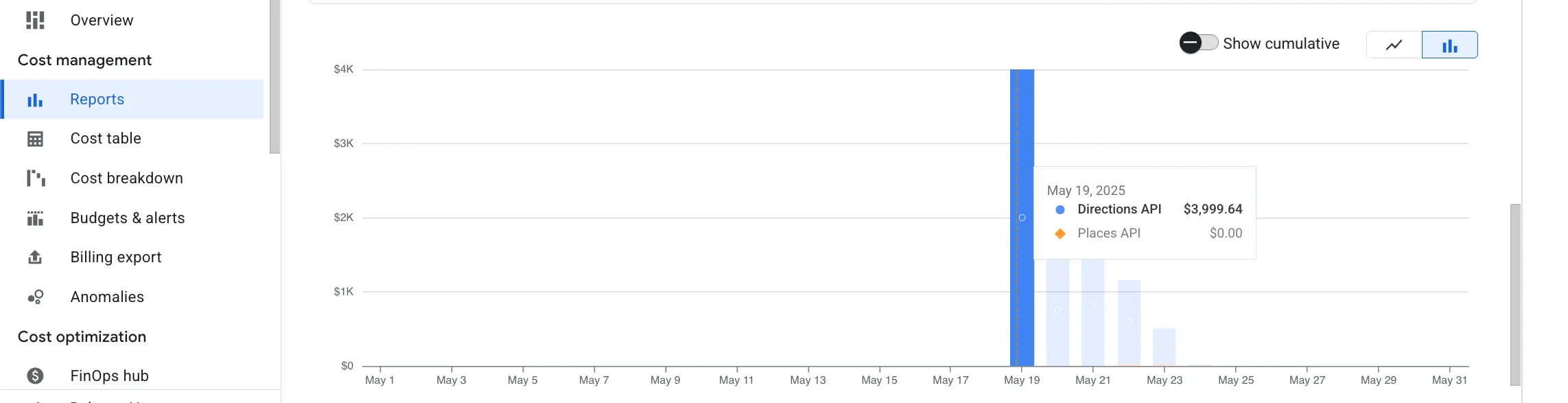Switch to line chart view

point(1394,45)
